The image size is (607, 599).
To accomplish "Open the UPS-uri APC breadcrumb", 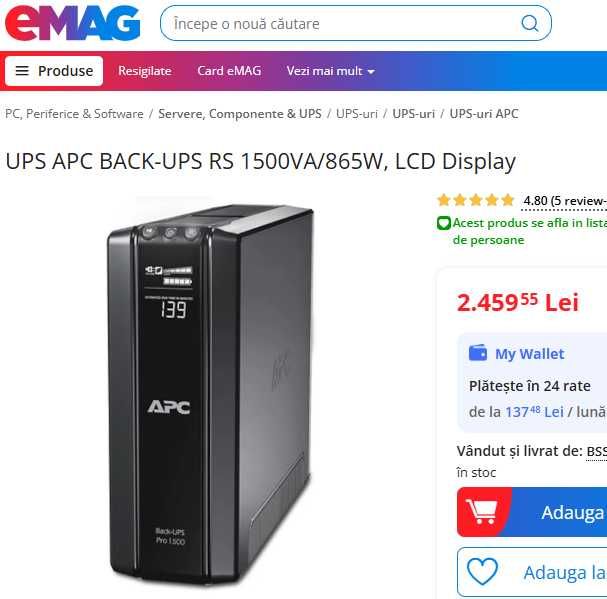I will click(484, 114).
